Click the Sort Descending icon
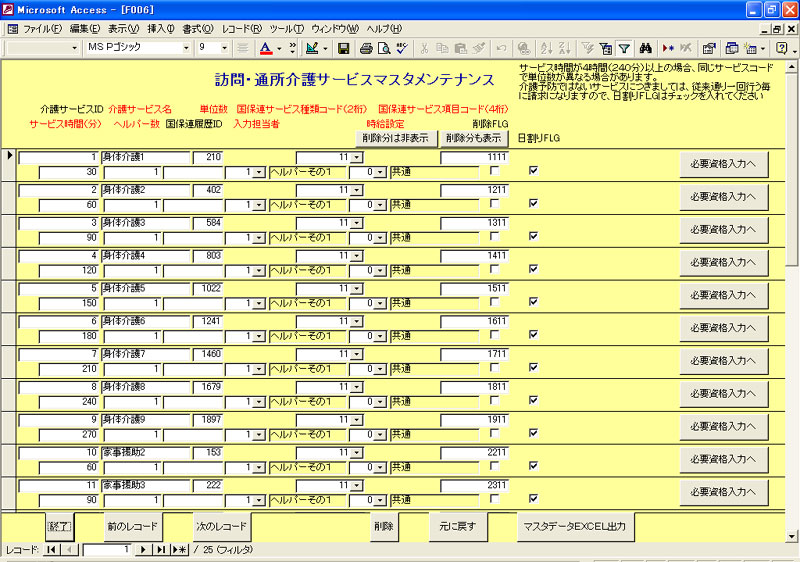Image resolution: width=800 pixels, height=562 pixels. coord(564,48)
